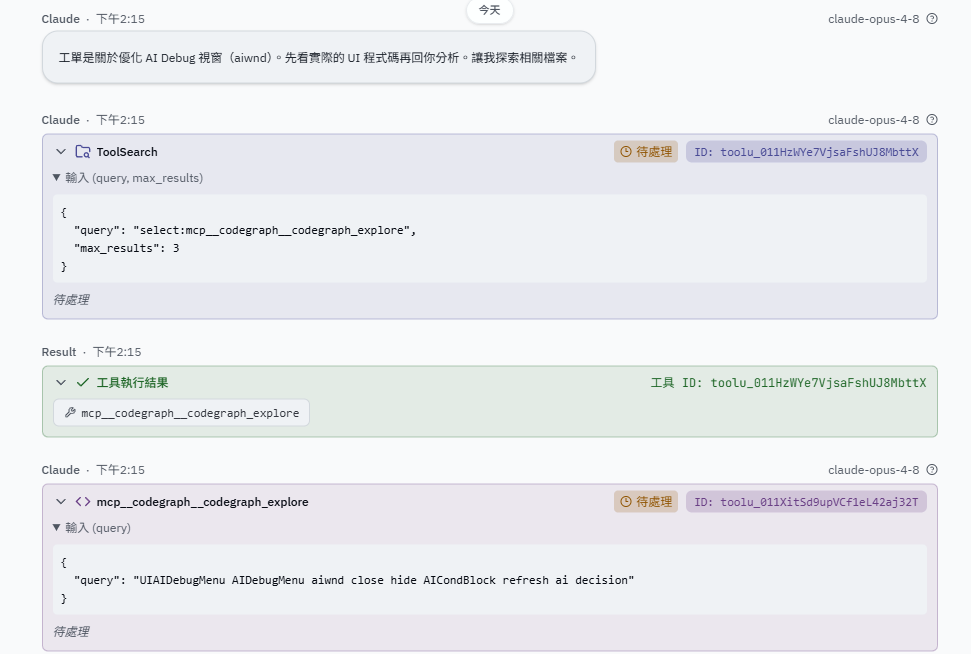Click the Result · 下午2:15 header
The image size is (971, 654).
(91, 352)
